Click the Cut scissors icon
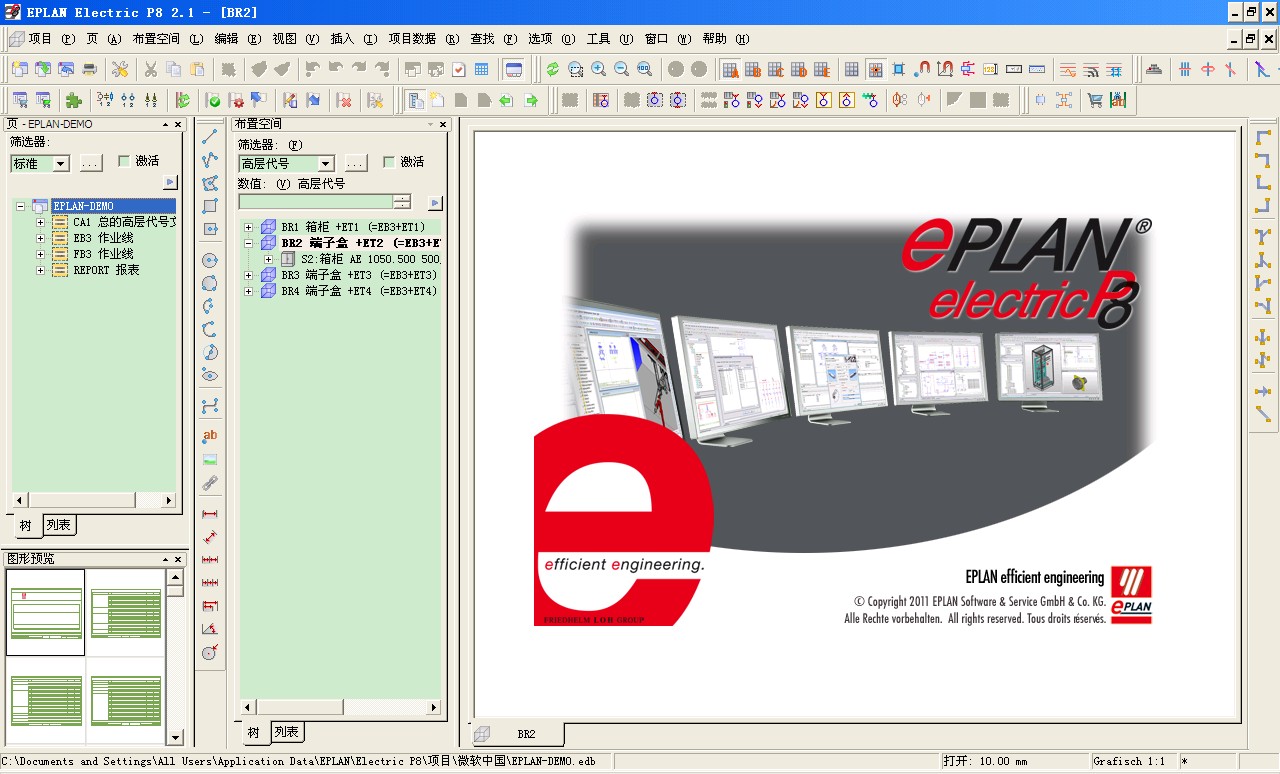The width and height of the screenshot is (1280, 774). [x=150, y=69]
